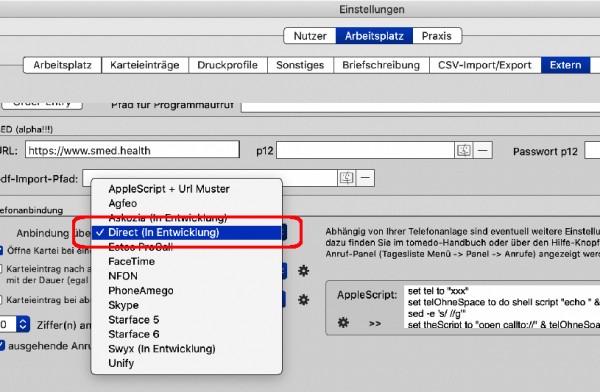600x392 pixels.
Task: Open the Praxis top tab
Action: 437,36
